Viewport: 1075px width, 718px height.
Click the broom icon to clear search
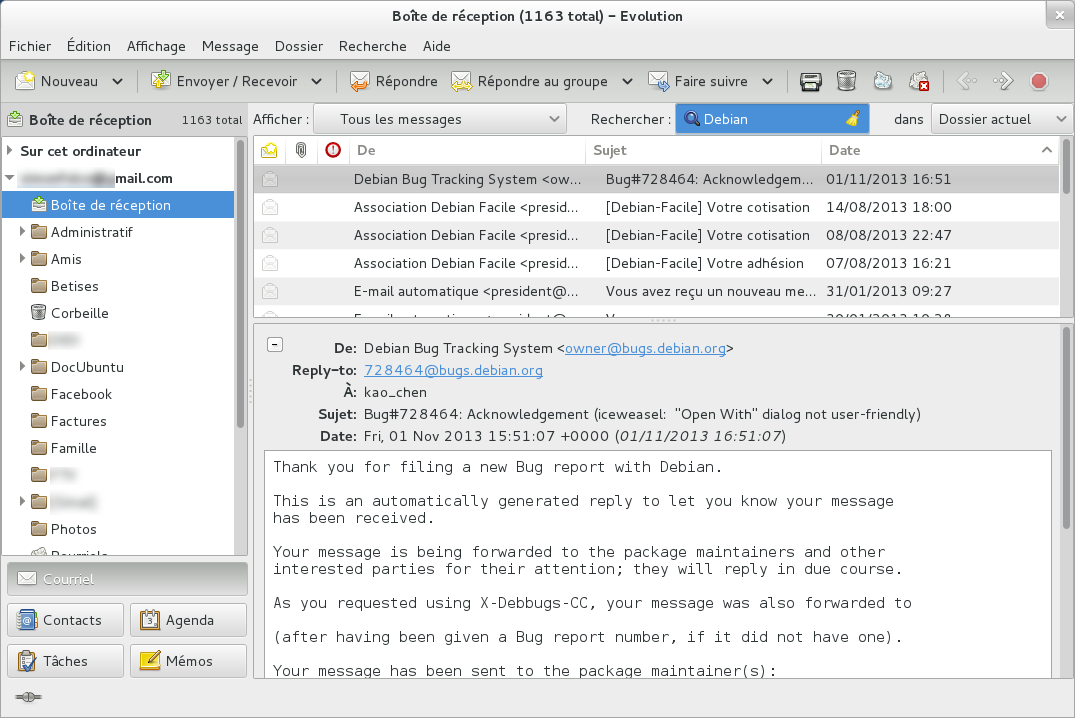[x=852, y=119]
